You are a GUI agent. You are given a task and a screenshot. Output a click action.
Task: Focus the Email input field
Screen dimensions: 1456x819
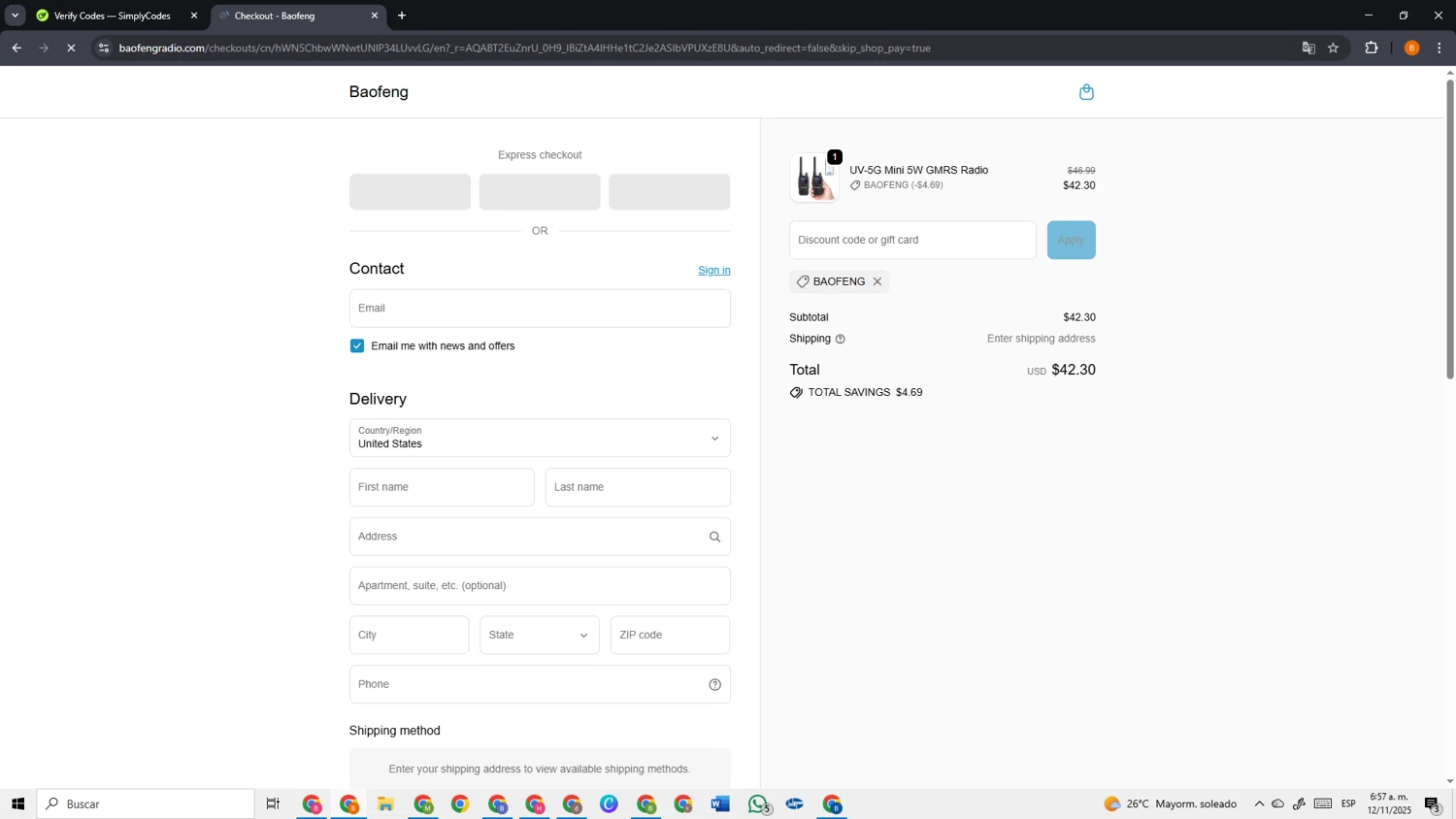(x=540, y=309)
